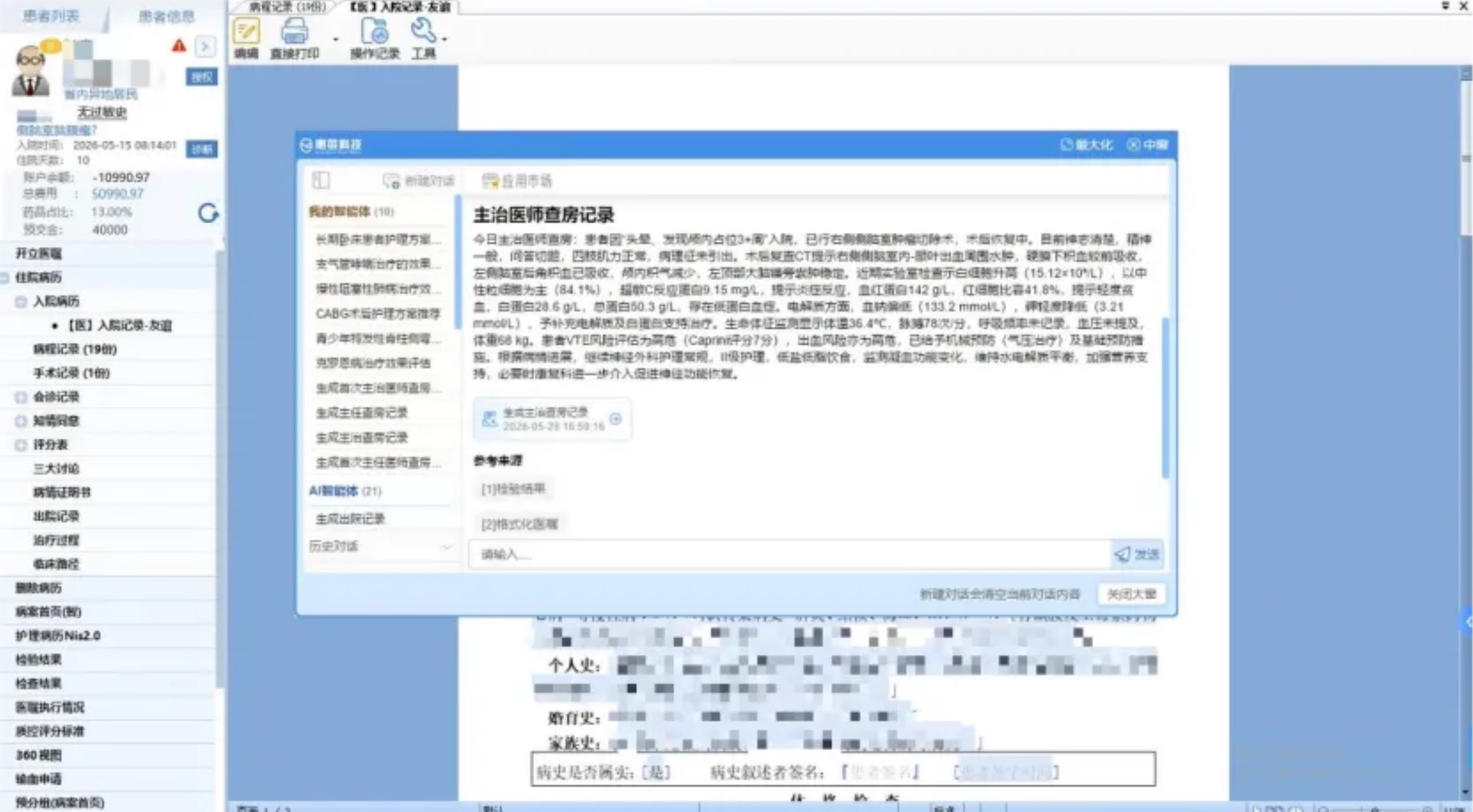Click the document icon on the generated record card
Image resolution: width=1473 pixels, height=812 pixels.
tap(490, 419)
